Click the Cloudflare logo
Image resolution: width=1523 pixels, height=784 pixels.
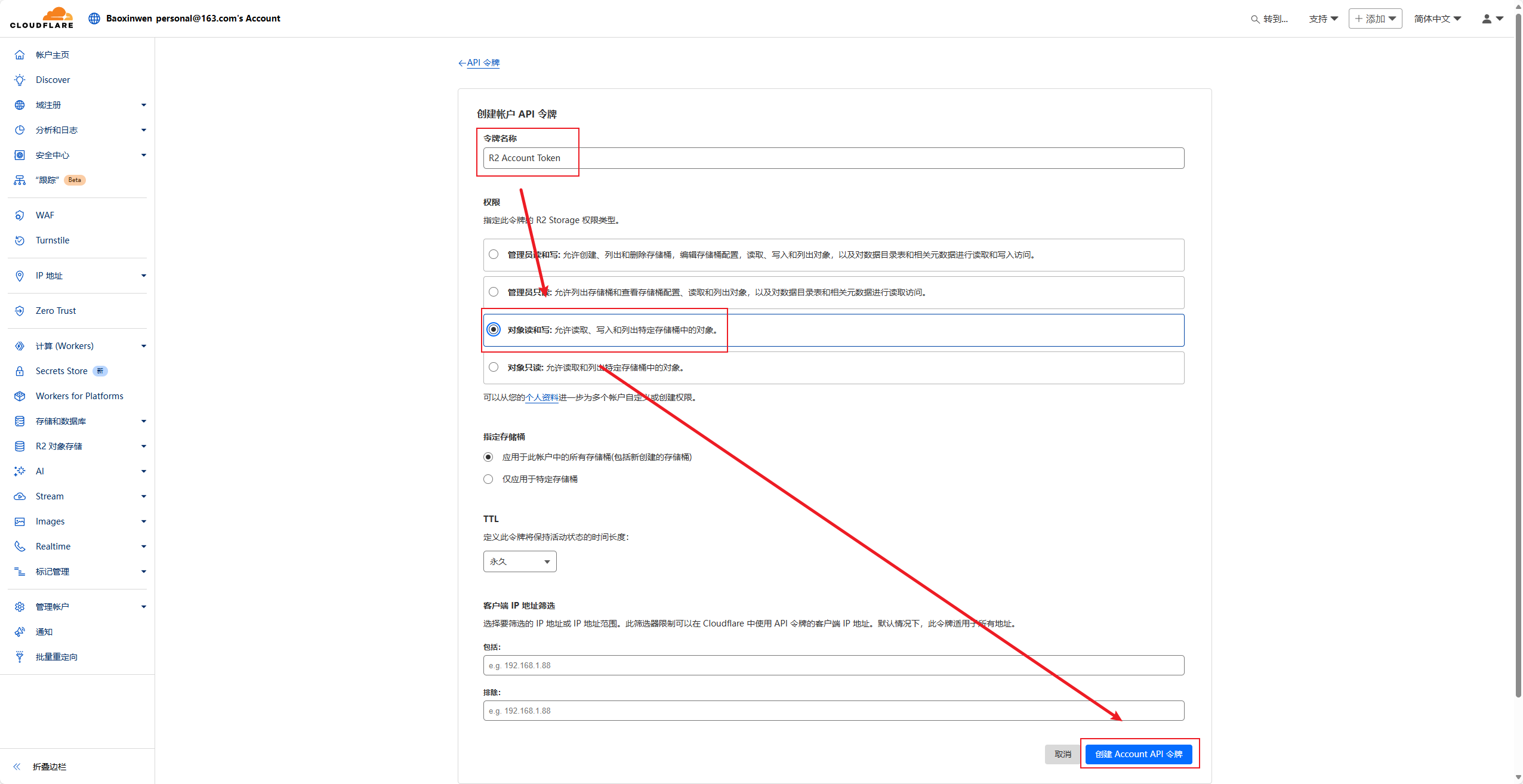[42, 18]
